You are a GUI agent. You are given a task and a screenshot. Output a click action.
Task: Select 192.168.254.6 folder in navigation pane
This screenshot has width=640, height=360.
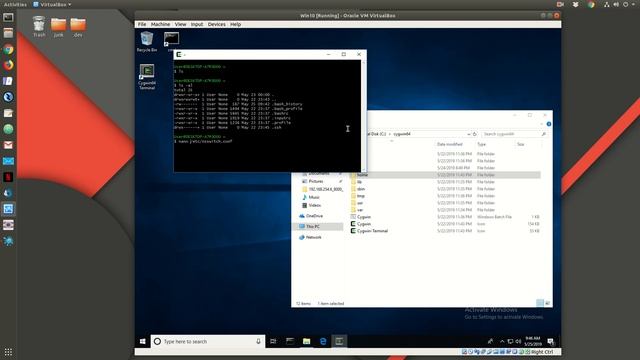(325, 189)
